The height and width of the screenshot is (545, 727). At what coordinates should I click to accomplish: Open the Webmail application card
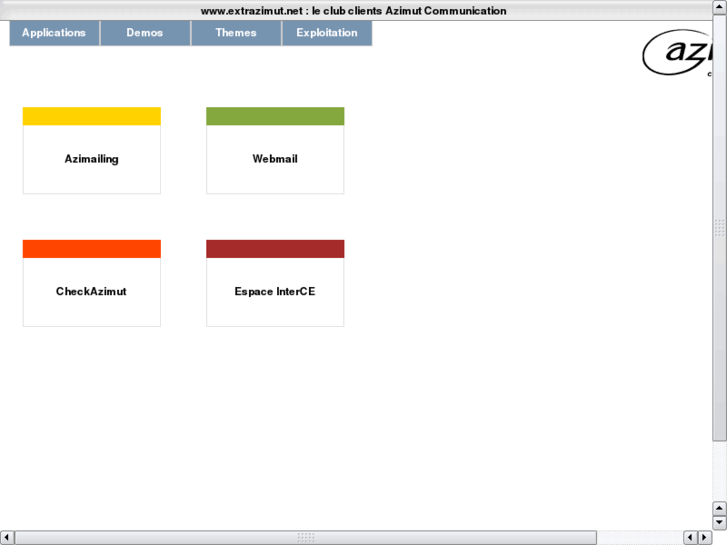pos(275,151)
